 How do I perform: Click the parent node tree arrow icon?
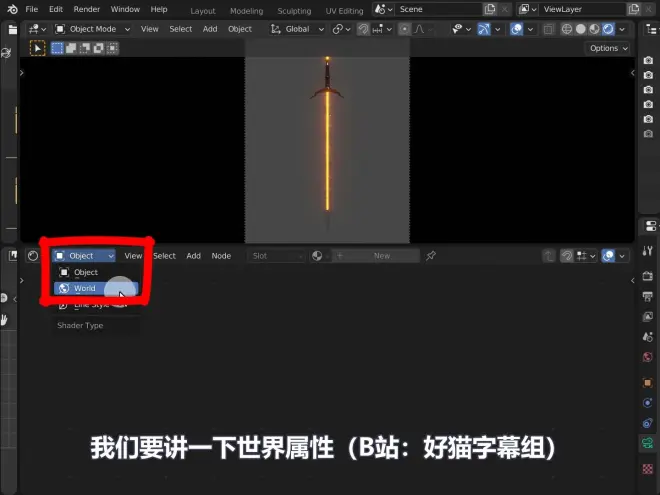(x=548, y=256)
